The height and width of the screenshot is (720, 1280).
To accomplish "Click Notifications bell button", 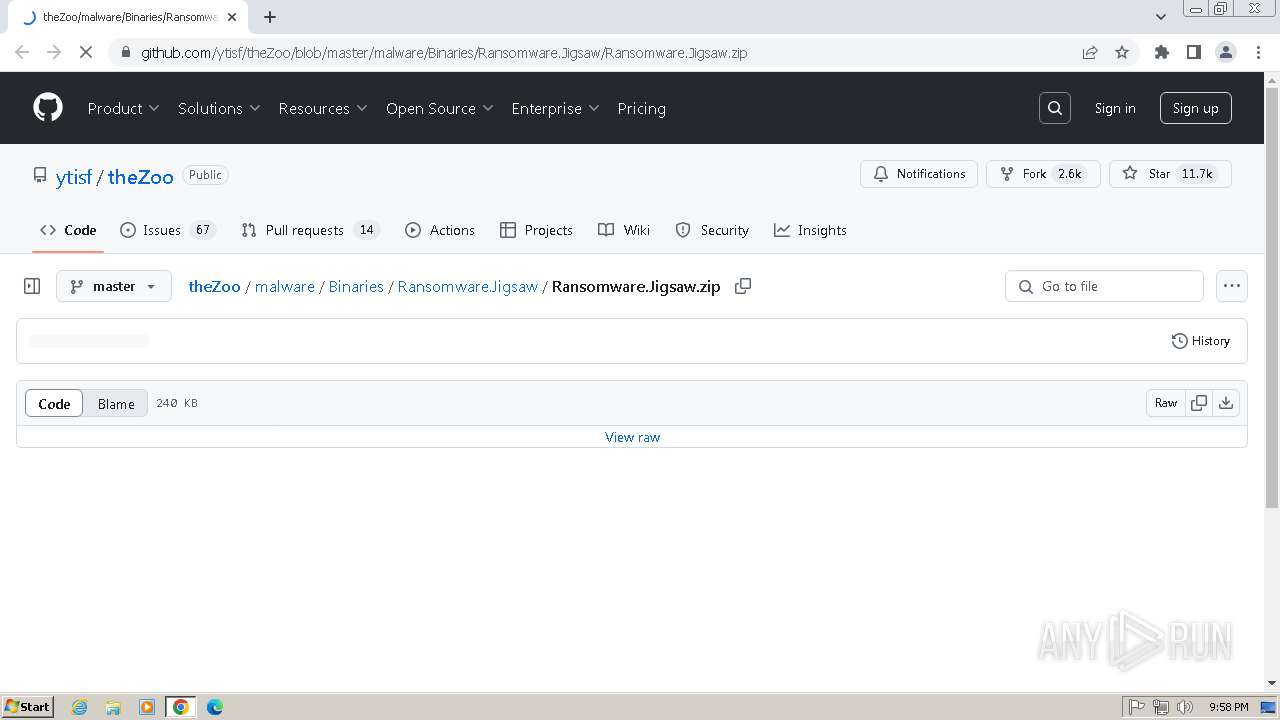I will [x=919, y=174].
